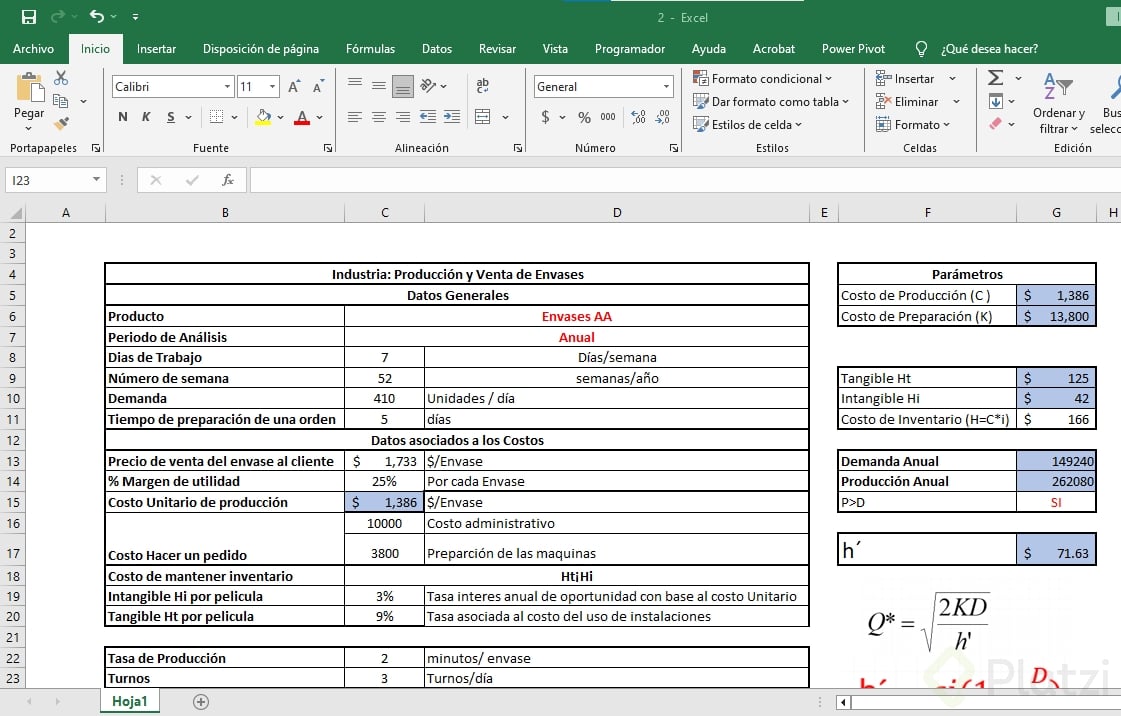Viewport: 1121px width, 716px height.
Task: Click the percent style icon
Action: tap(584, 117)
